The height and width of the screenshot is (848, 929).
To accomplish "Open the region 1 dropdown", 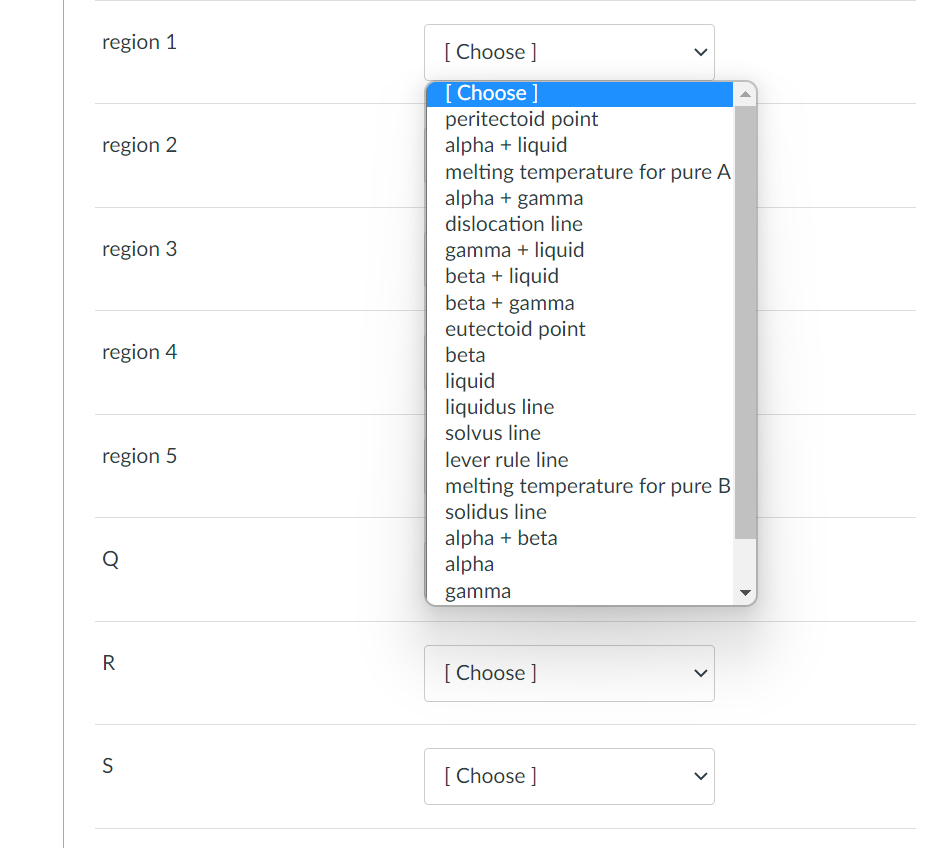I will click(569, 52).
